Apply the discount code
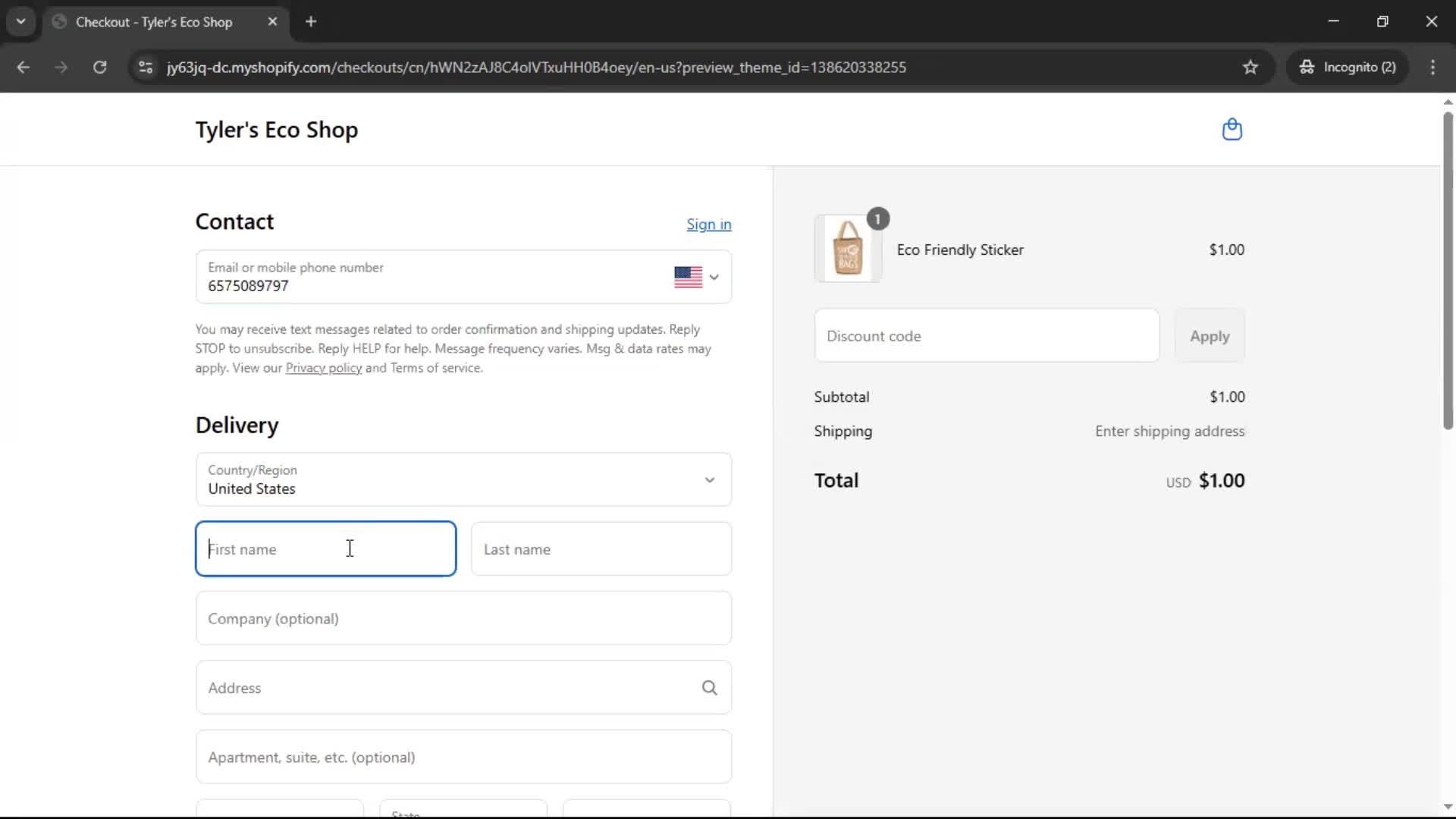 click(x=1209, y=335)
